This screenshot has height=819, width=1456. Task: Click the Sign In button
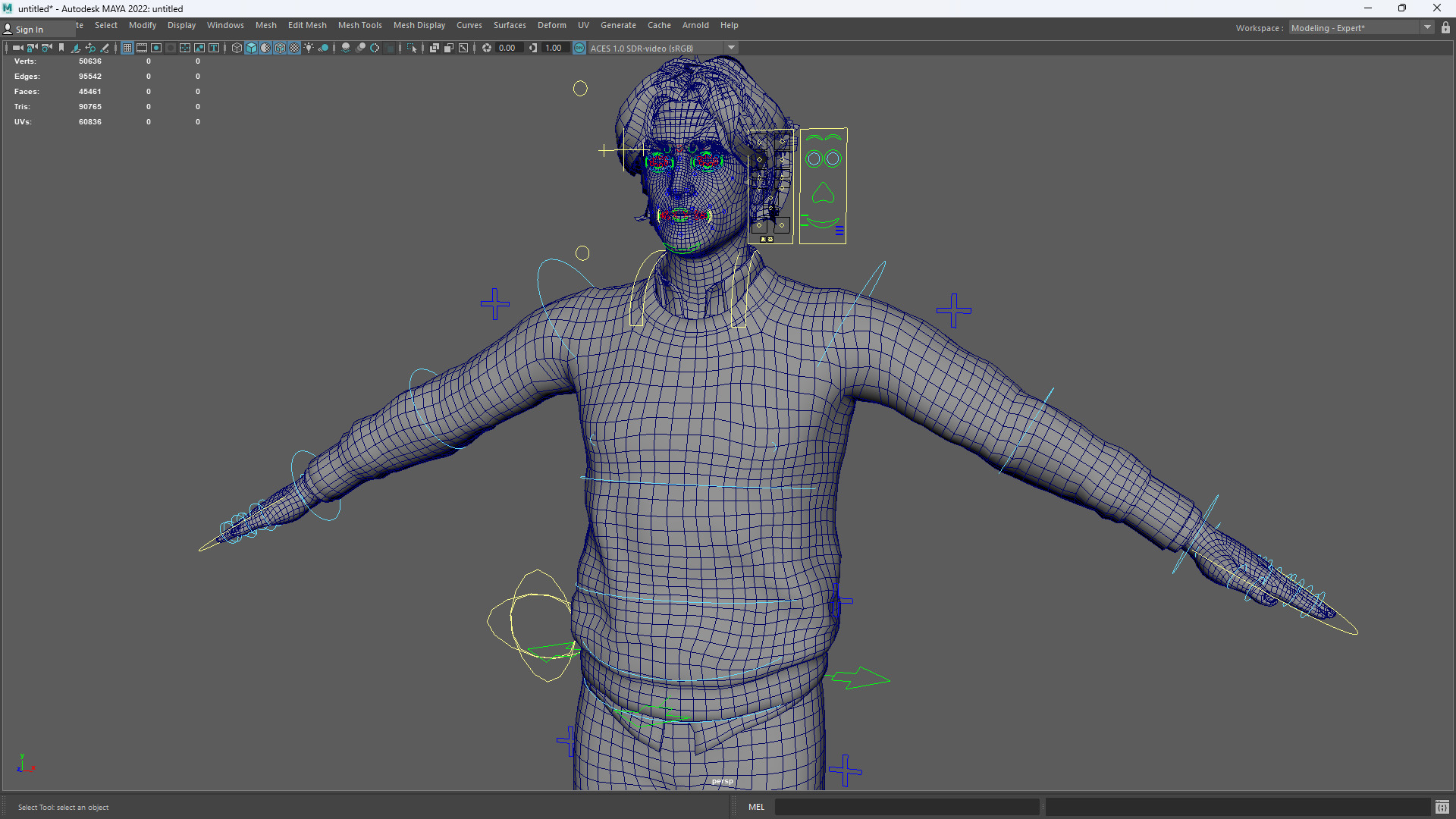click(x=30, y=30)
